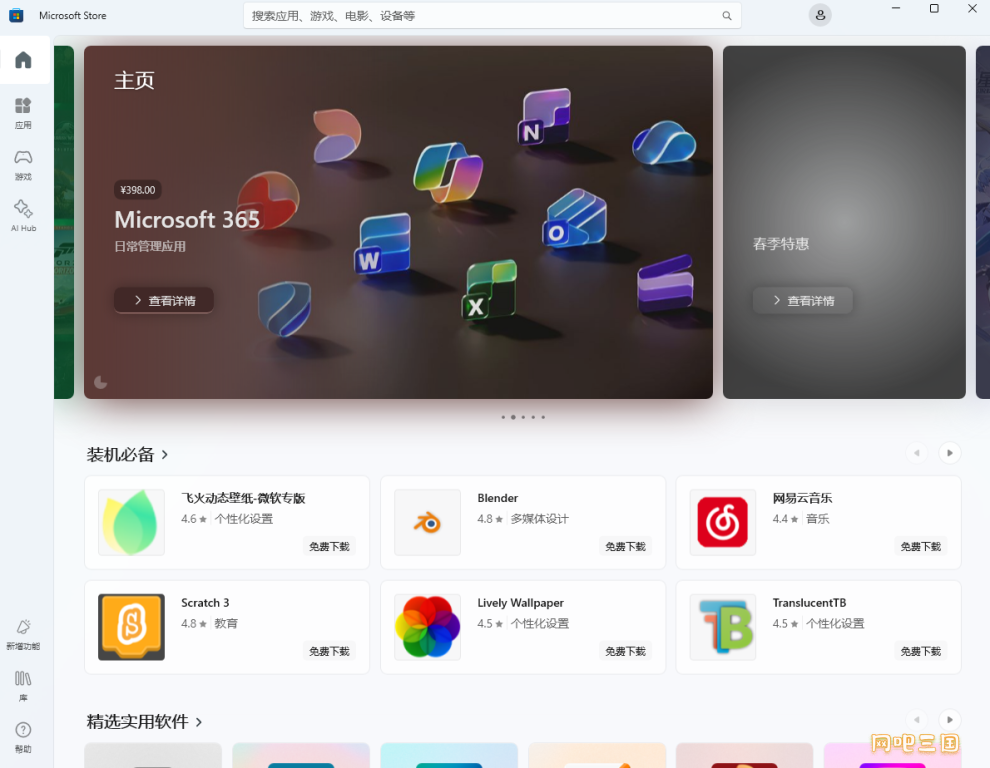Screen dimensions: 990x768
Task: Show previous apps in 精选实用软件 row
Action: 917,719
